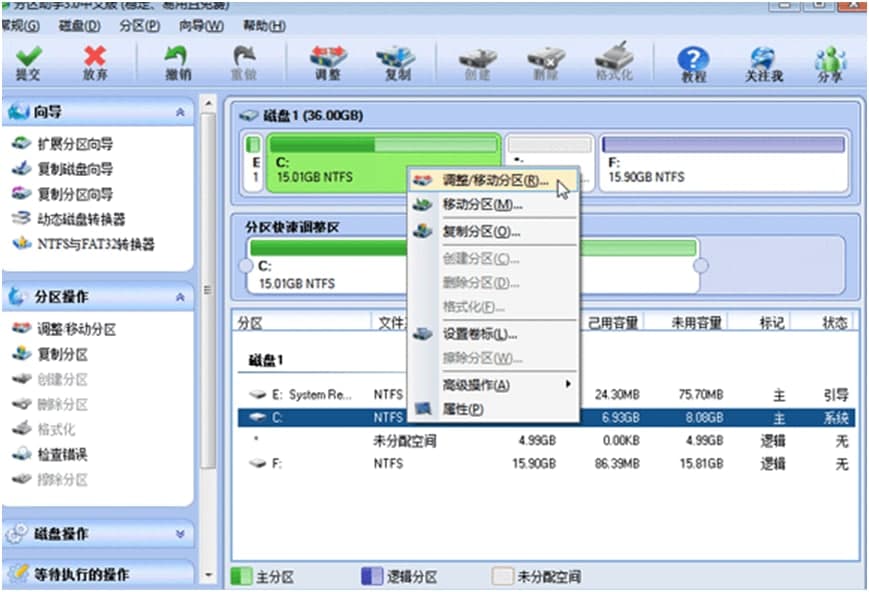Click the 已用容量 column header
Screen dimensions: 869x592
pyautogui.click(x=612, y=323)
